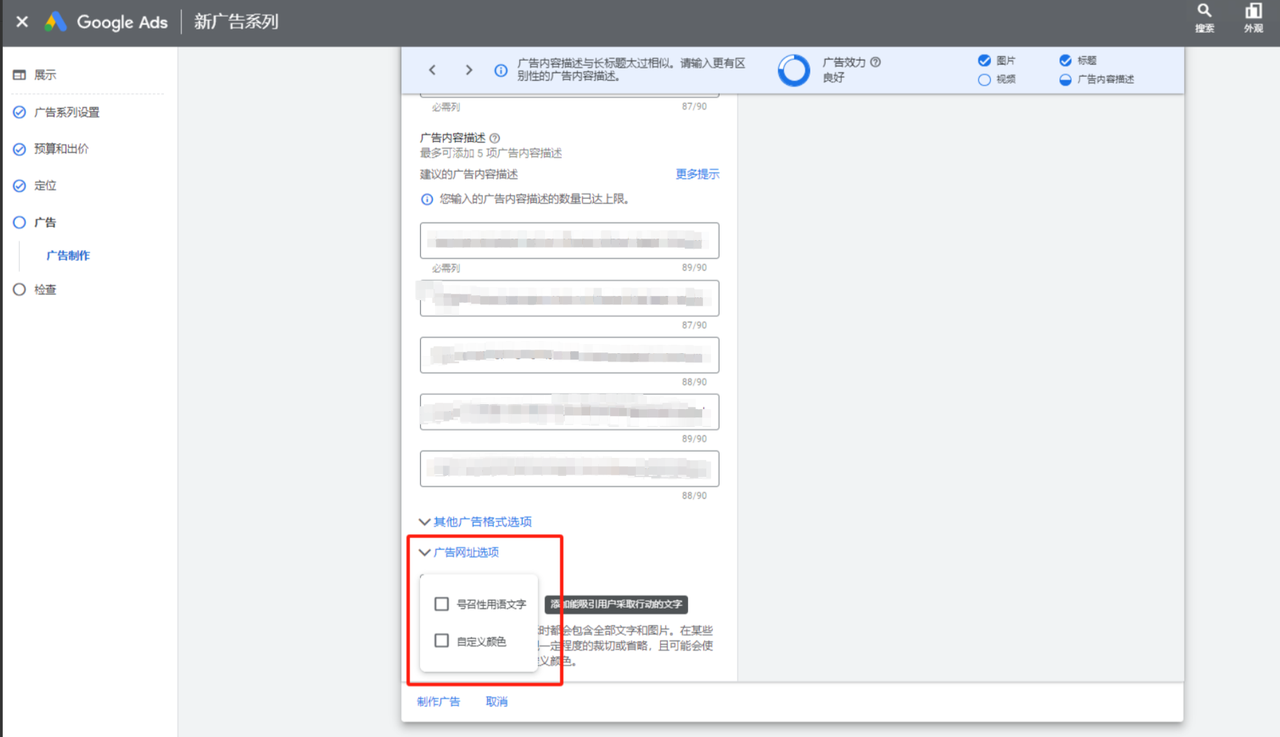
Task: Expand 广告网址选项 section
Action: 459,552
